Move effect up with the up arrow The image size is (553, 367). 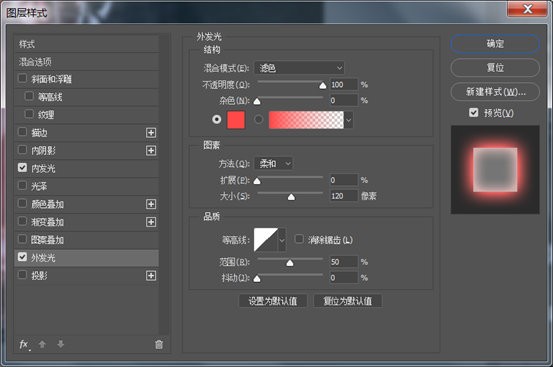click(x=42, y=344)
